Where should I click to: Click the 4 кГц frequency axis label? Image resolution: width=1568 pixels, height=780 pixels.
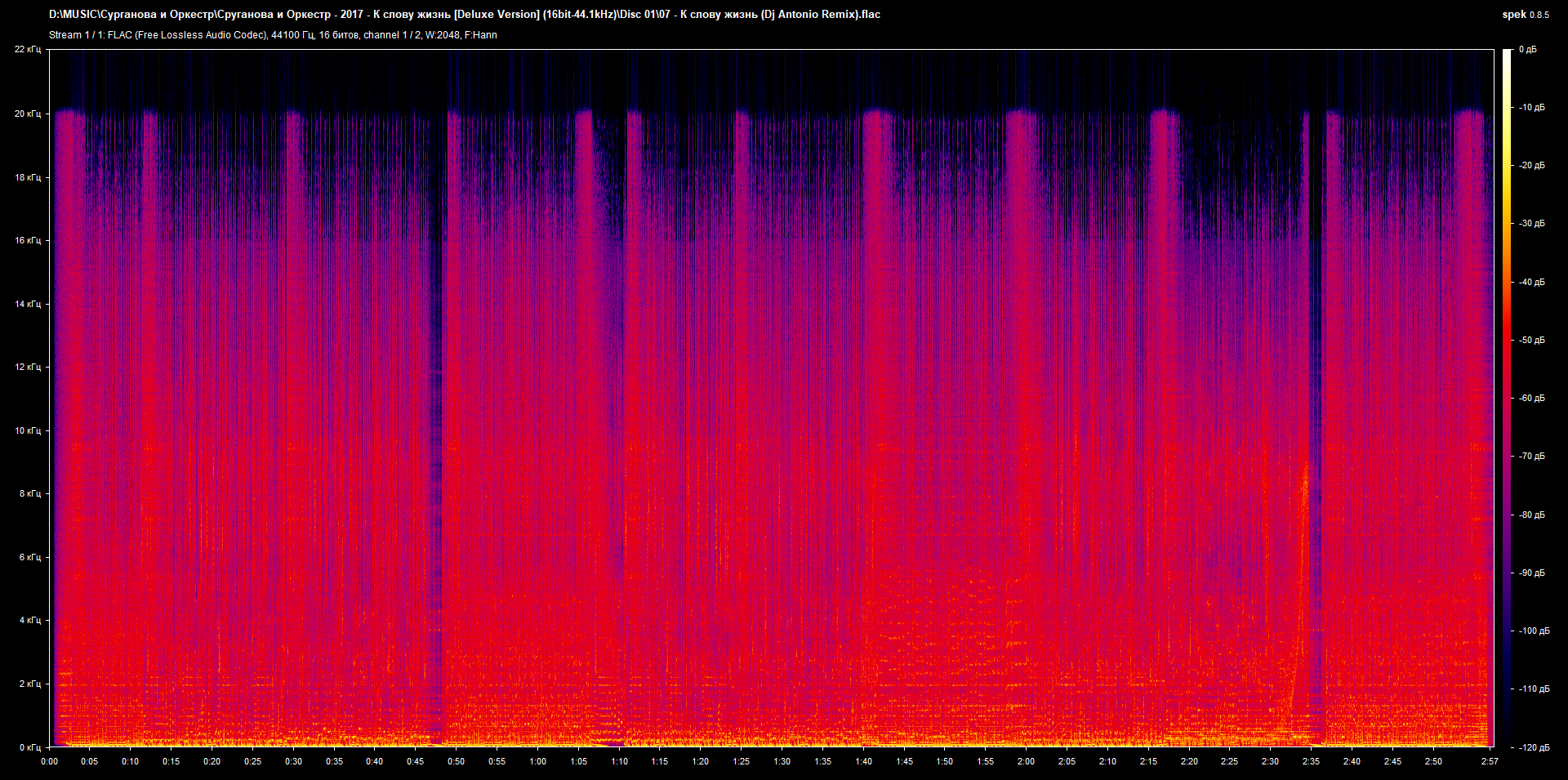[x=29, y=620]
